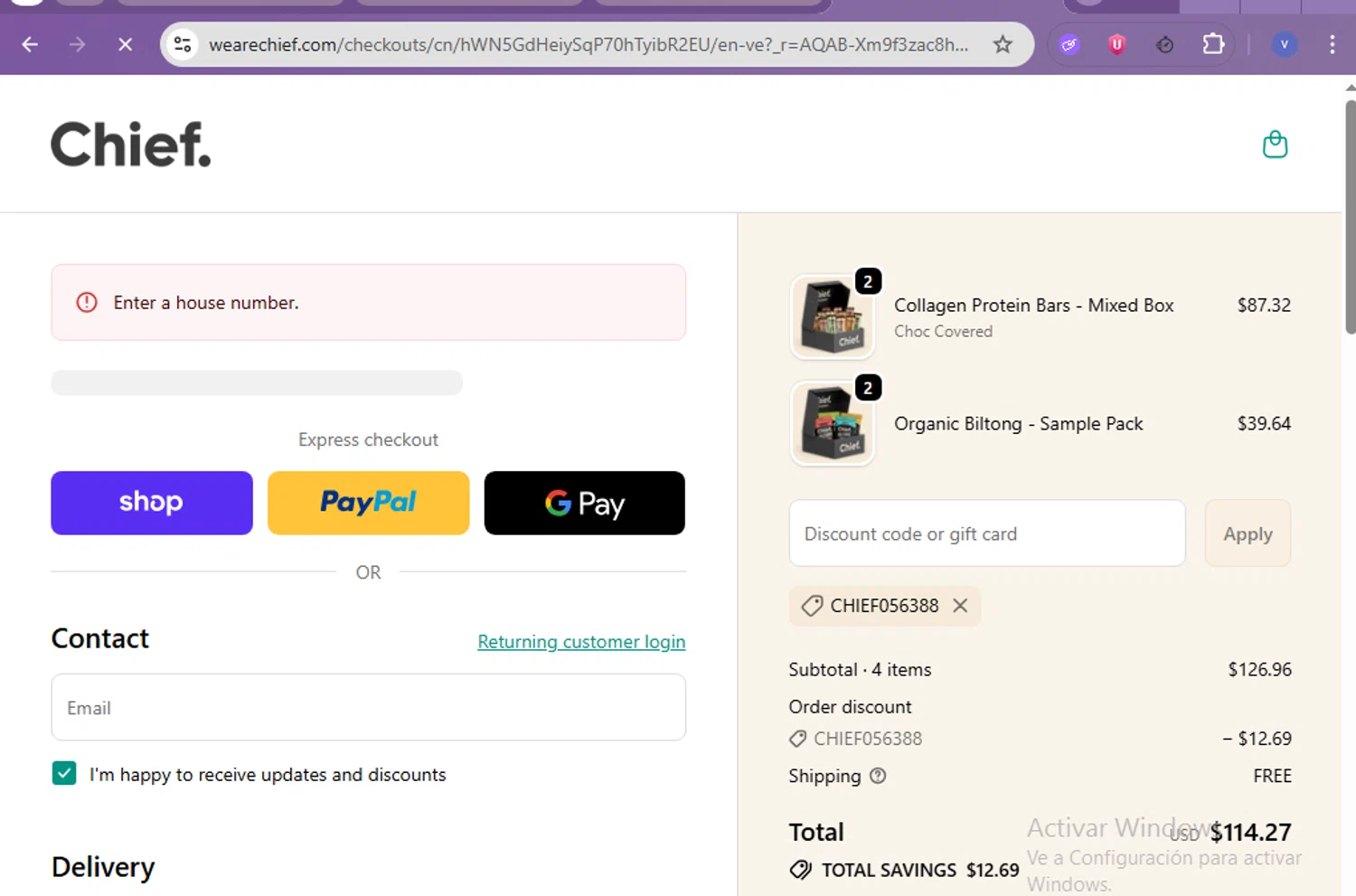Screen dimensions: 1356x896
Task: Click the error alert icon
Action: 87,303
